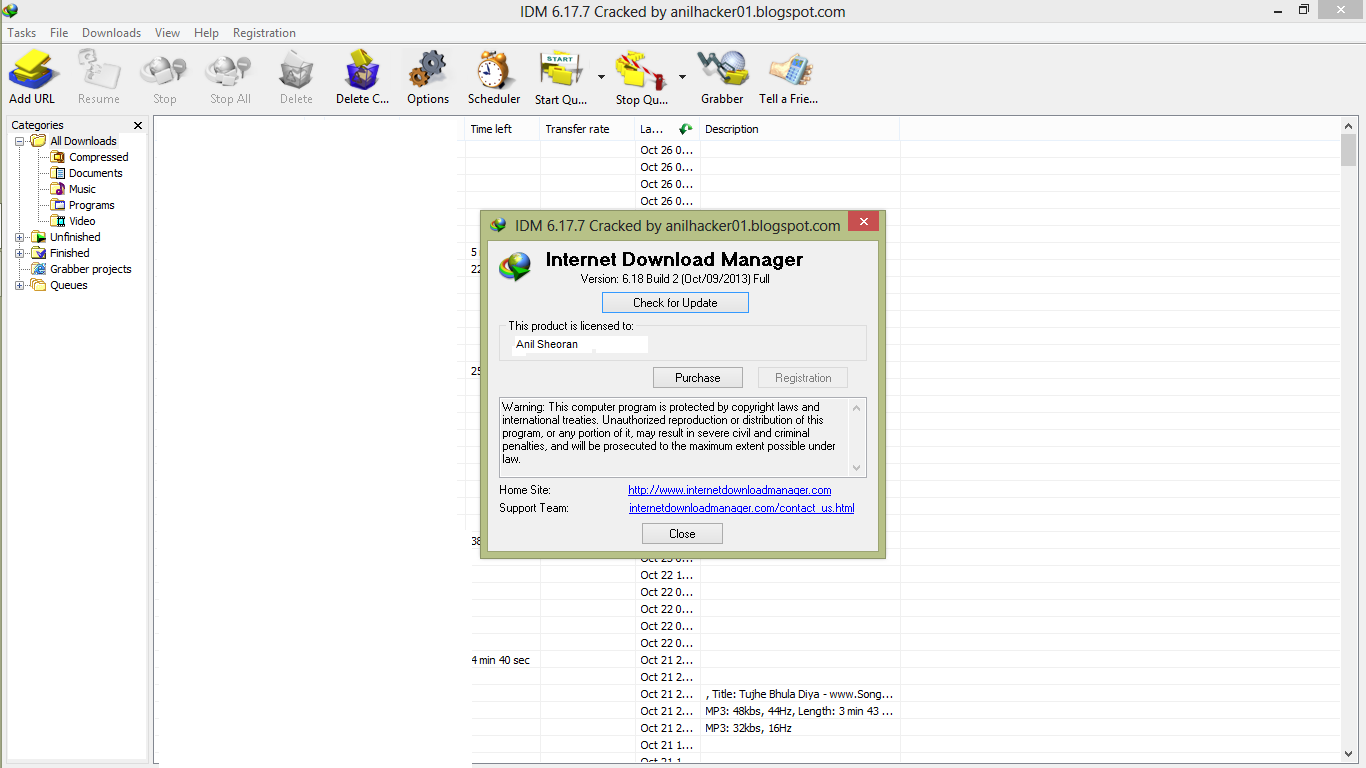Select the Unfinished category
Image resolution: width=1366 pixels, height=768 pixels.
[75, 237]
